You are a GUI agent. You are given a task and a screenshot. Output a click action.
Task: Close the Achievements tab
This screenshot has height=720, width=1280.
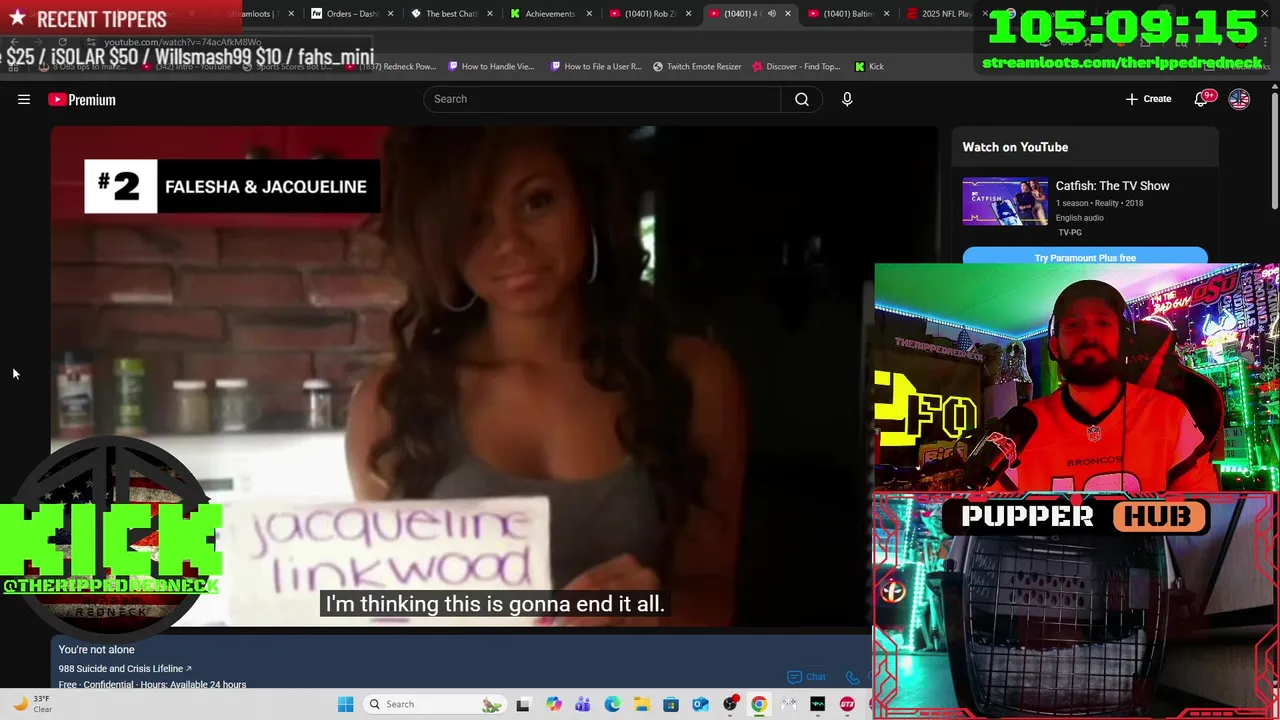[590, 14]
